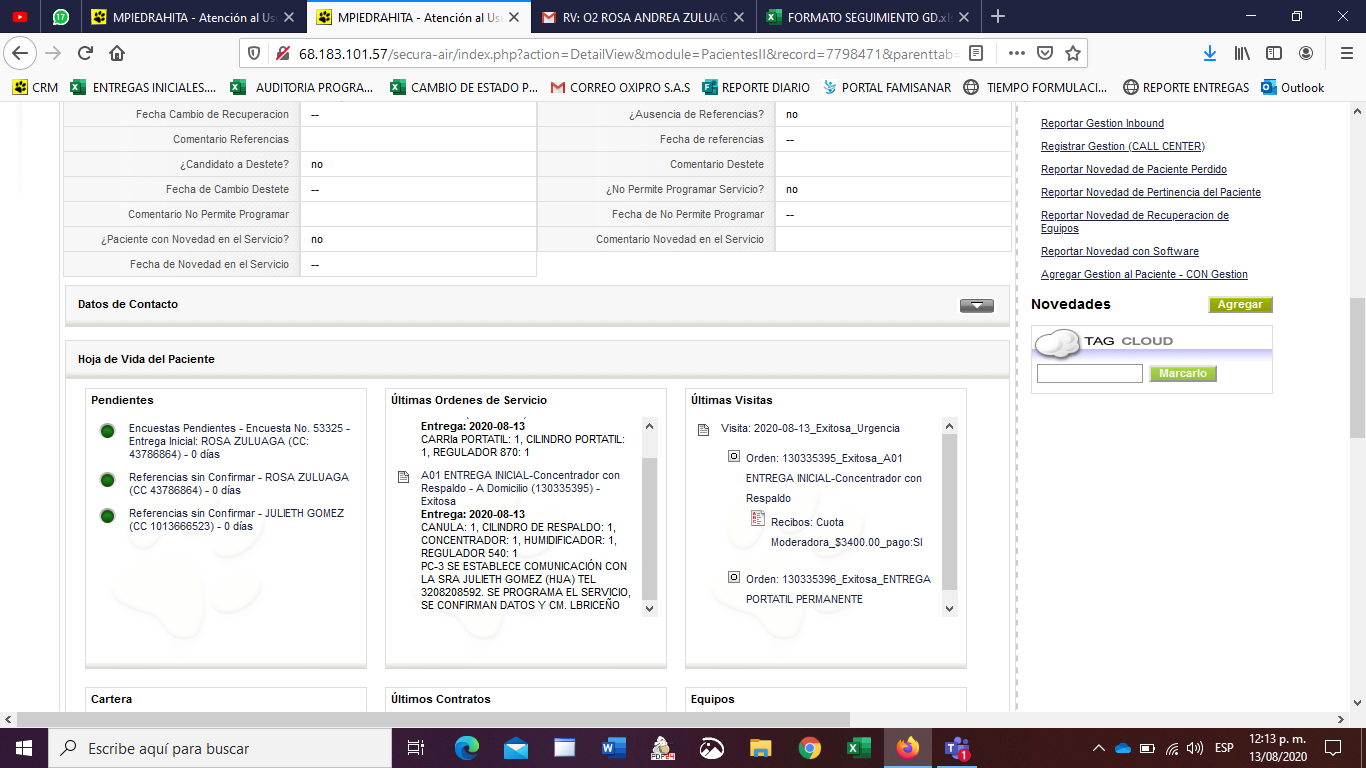Toggle the box icon beside Orden 130335396

pyautogui.click(x=733, y=578)
